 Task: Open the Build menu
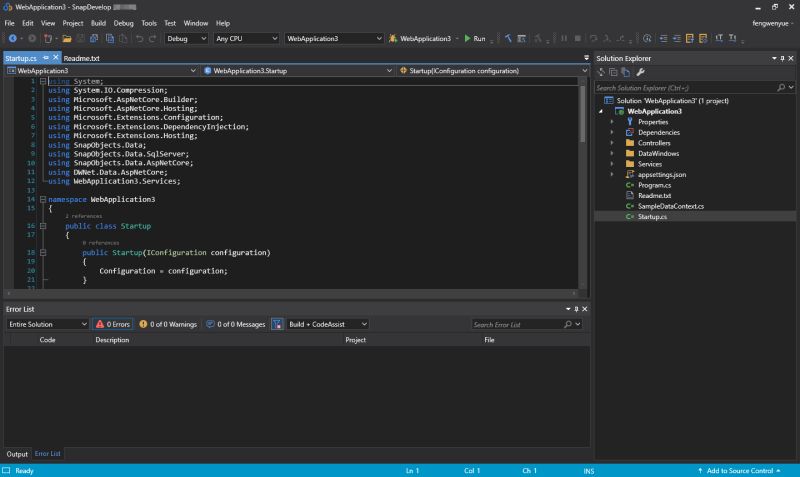pyautogui.click(x=98, y=23)
